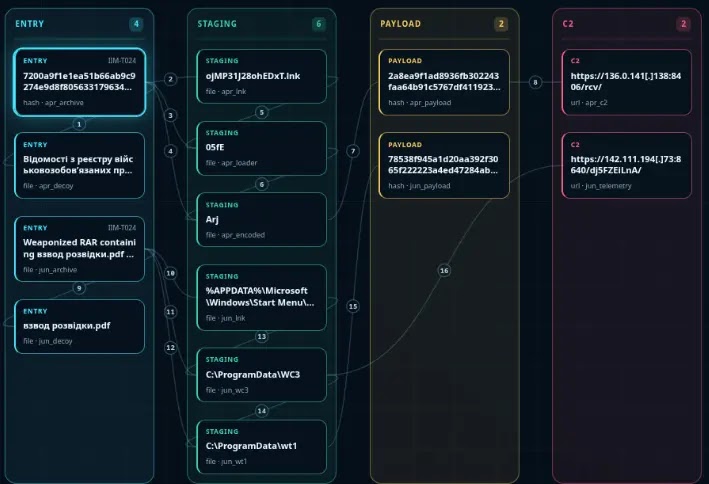Click the STAGING column count badge 6

pos(319,24)
